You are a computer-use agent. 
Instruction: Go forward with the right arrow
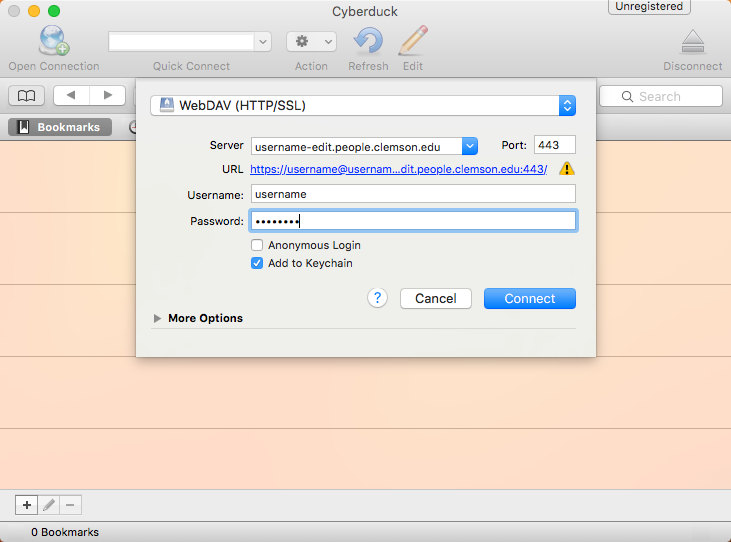108,96
